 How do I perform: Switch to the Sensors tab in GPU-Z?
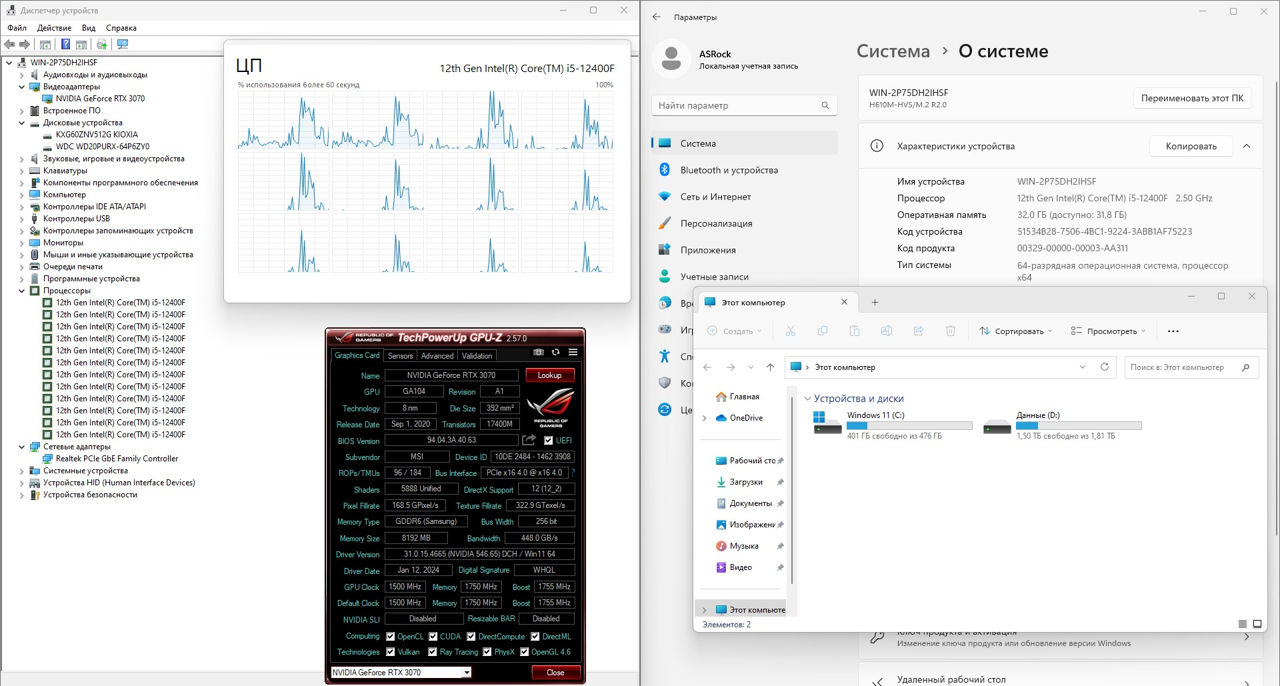(400, 356)
